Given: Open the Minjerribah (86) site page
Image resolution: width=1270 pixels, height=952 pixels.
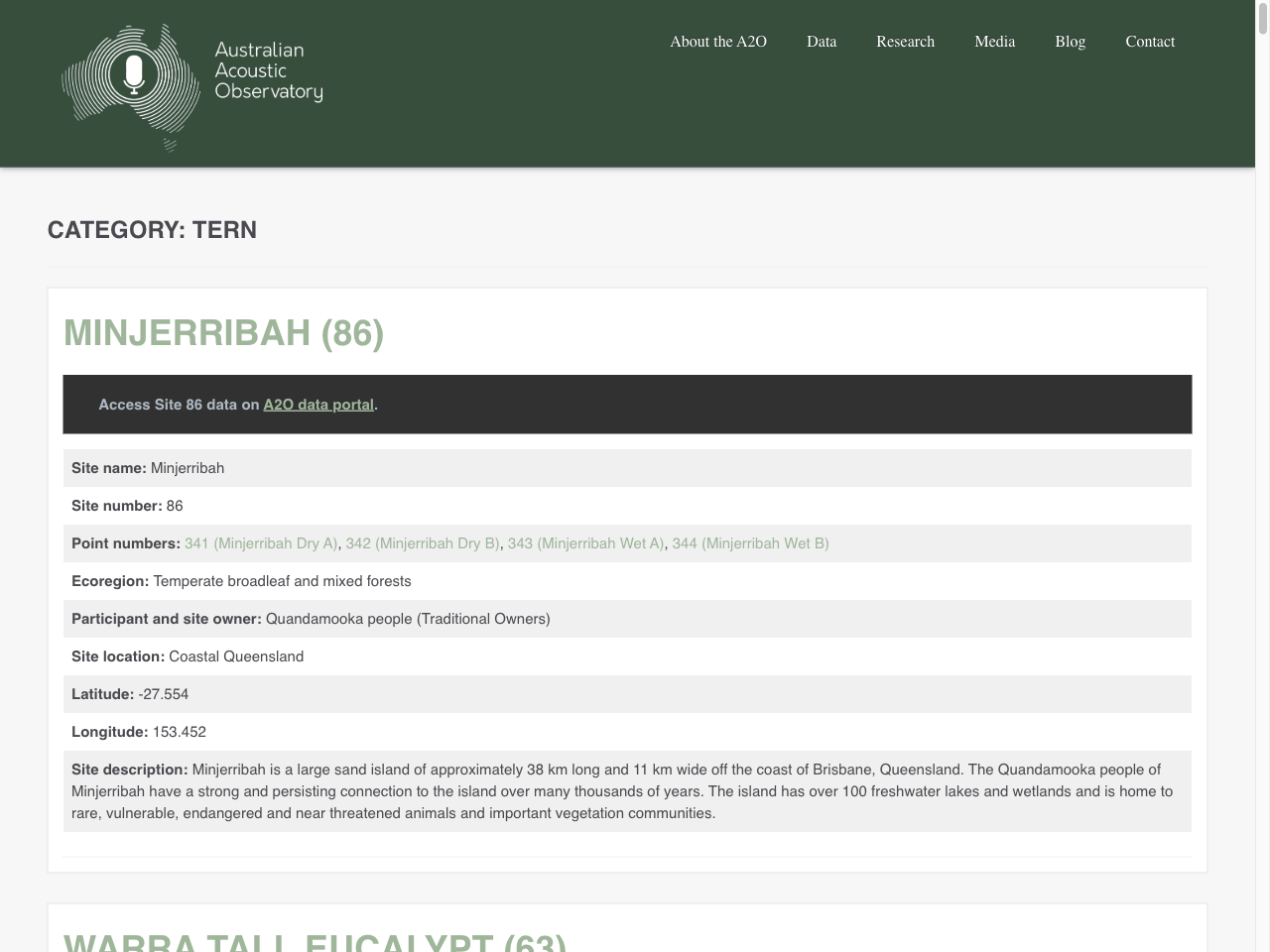Looking at the screenshot, I should point(224,333).
